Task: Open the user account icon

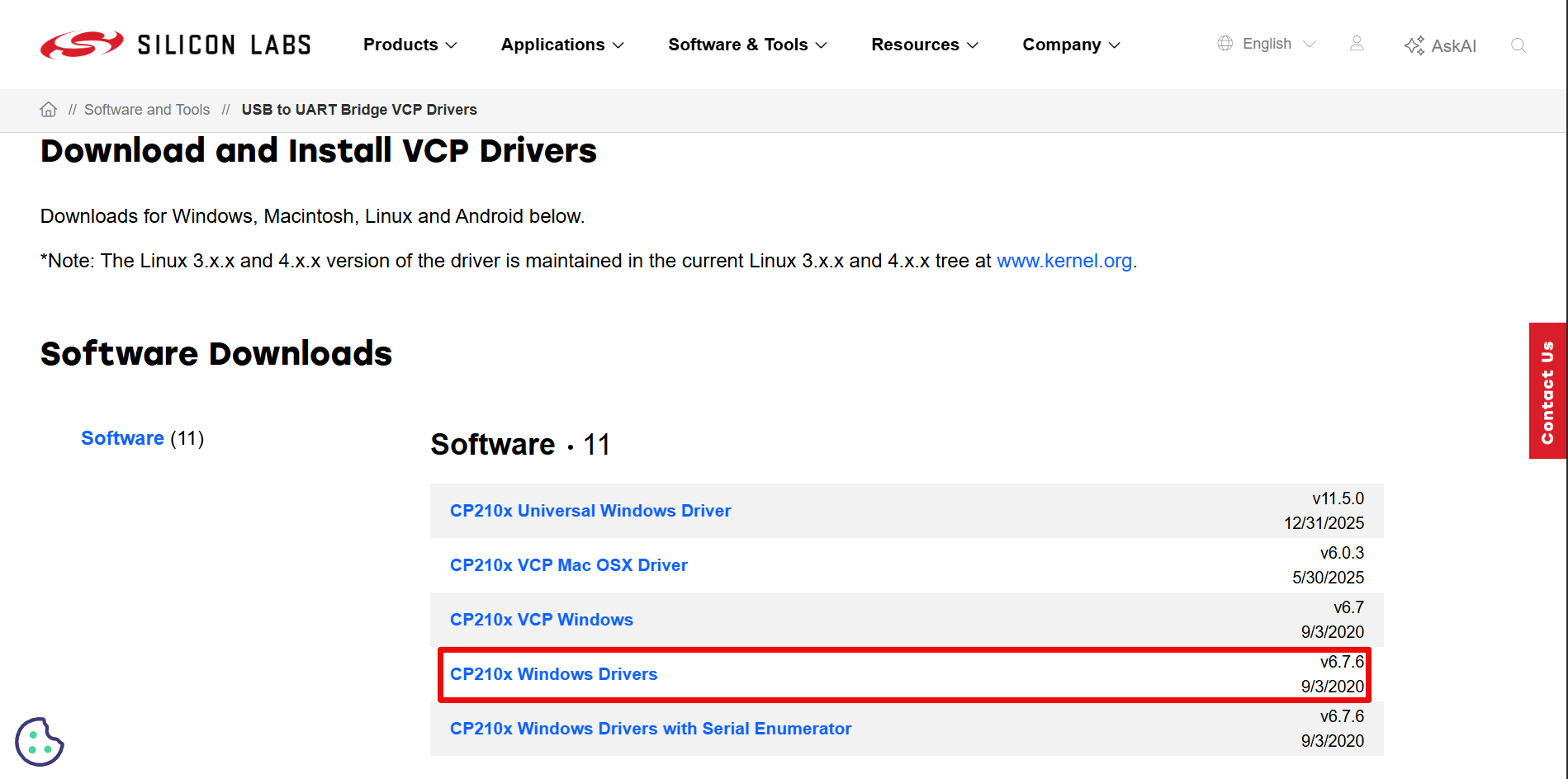Action: [1357, 44]
